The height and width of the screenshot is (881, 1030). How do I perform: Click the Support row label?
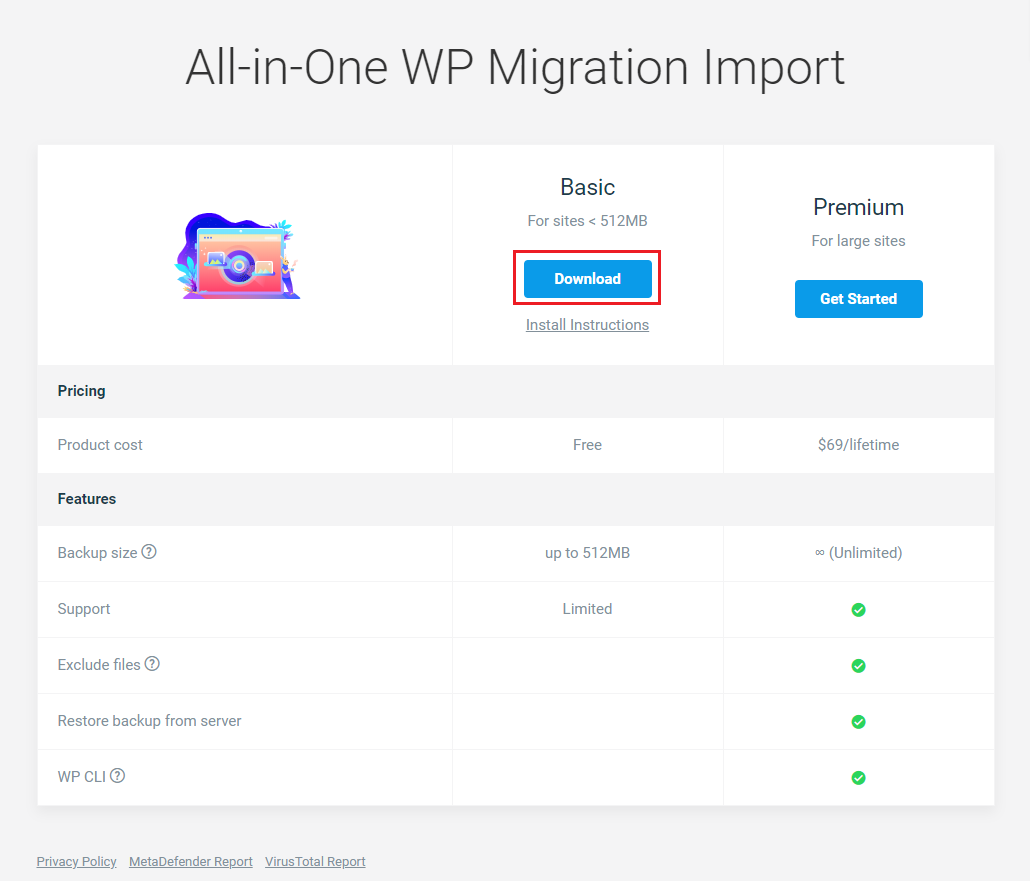(83, 609)
